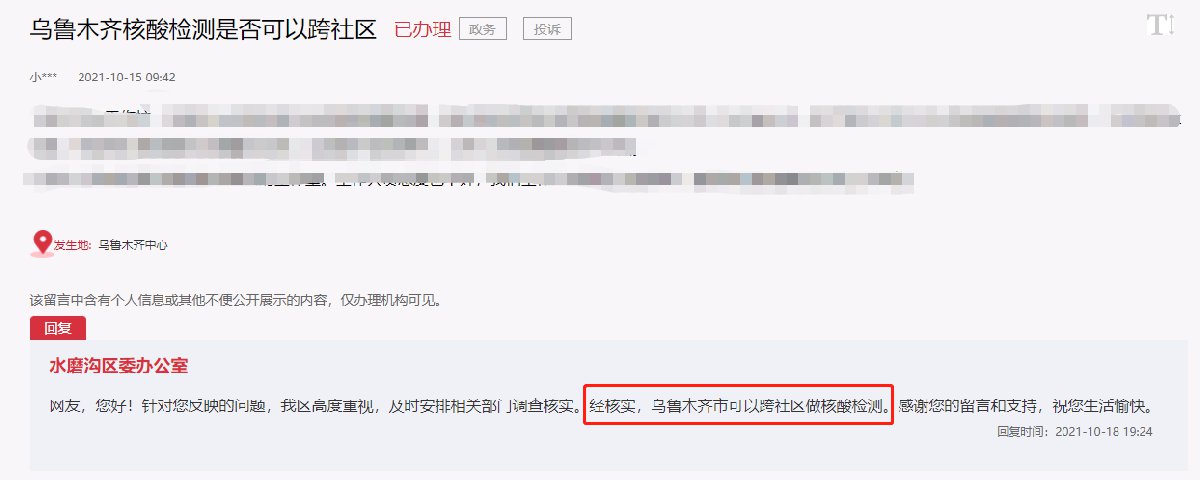Viewport: 1200px width, 480px height.
Task: Click the red-boxed sentence 经核实，乌鲁木齐市可以跨社区做核酸检测
Action: pos(738,407)
